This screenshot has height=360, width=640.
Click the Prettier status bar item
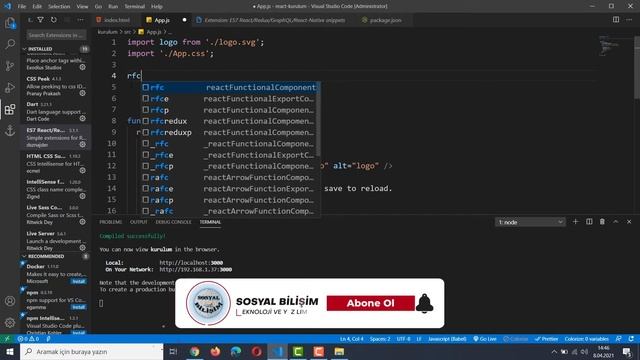tap(547, 339)
